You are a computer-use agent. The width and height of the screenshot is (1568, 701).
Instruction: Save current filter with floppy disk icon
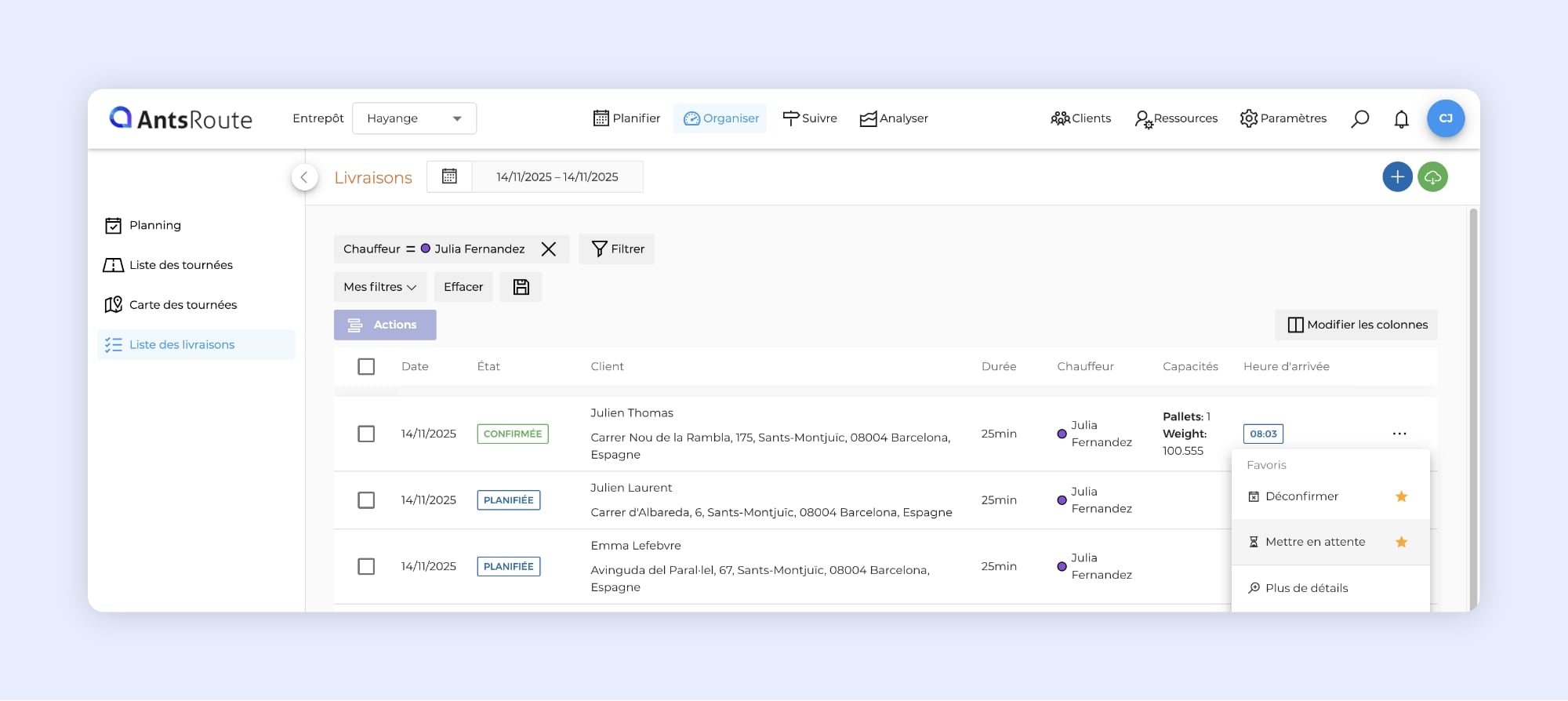point(521,287)
